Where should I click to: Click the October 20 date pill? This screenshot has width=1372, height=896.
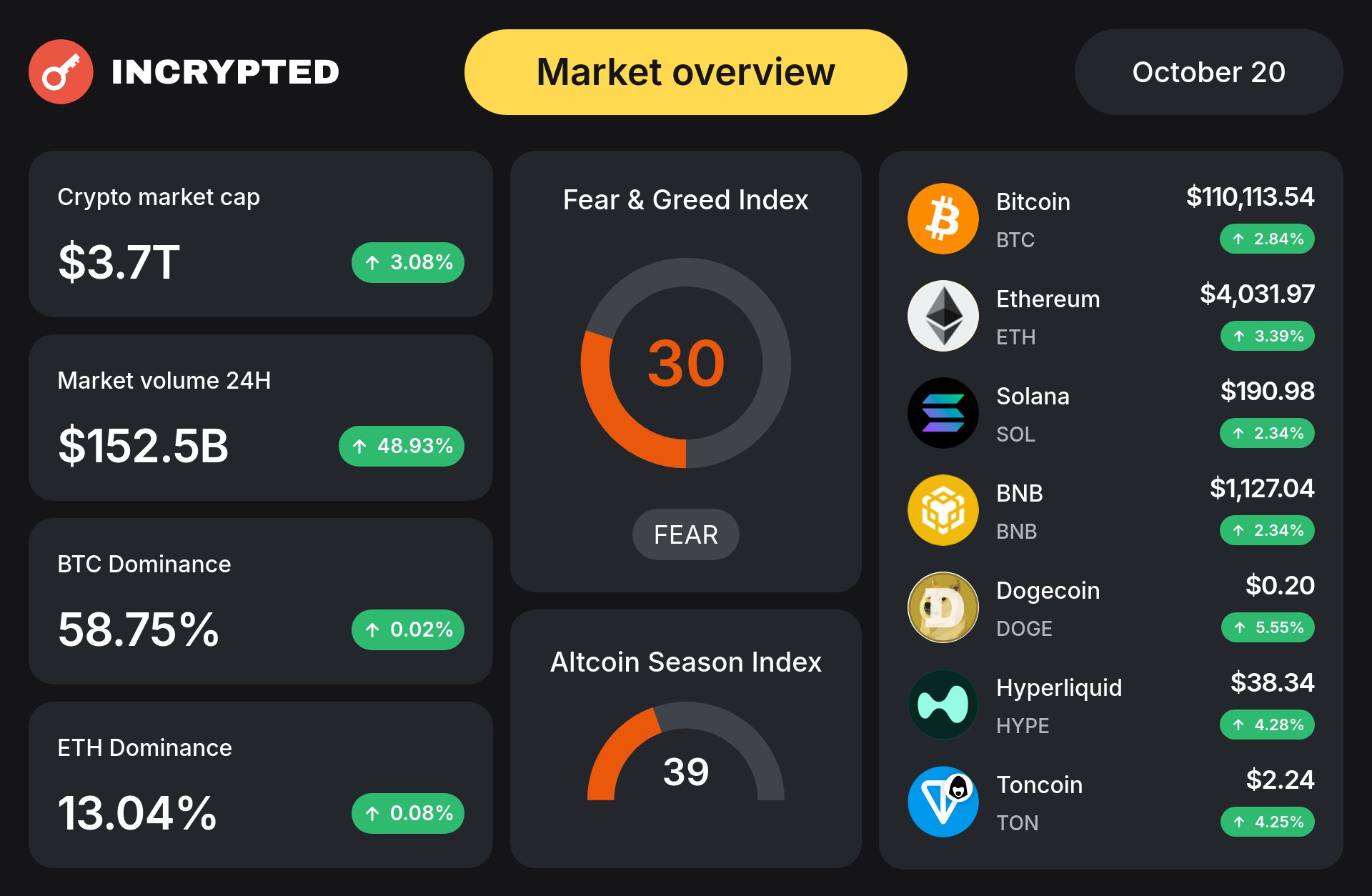[1208, 72]
